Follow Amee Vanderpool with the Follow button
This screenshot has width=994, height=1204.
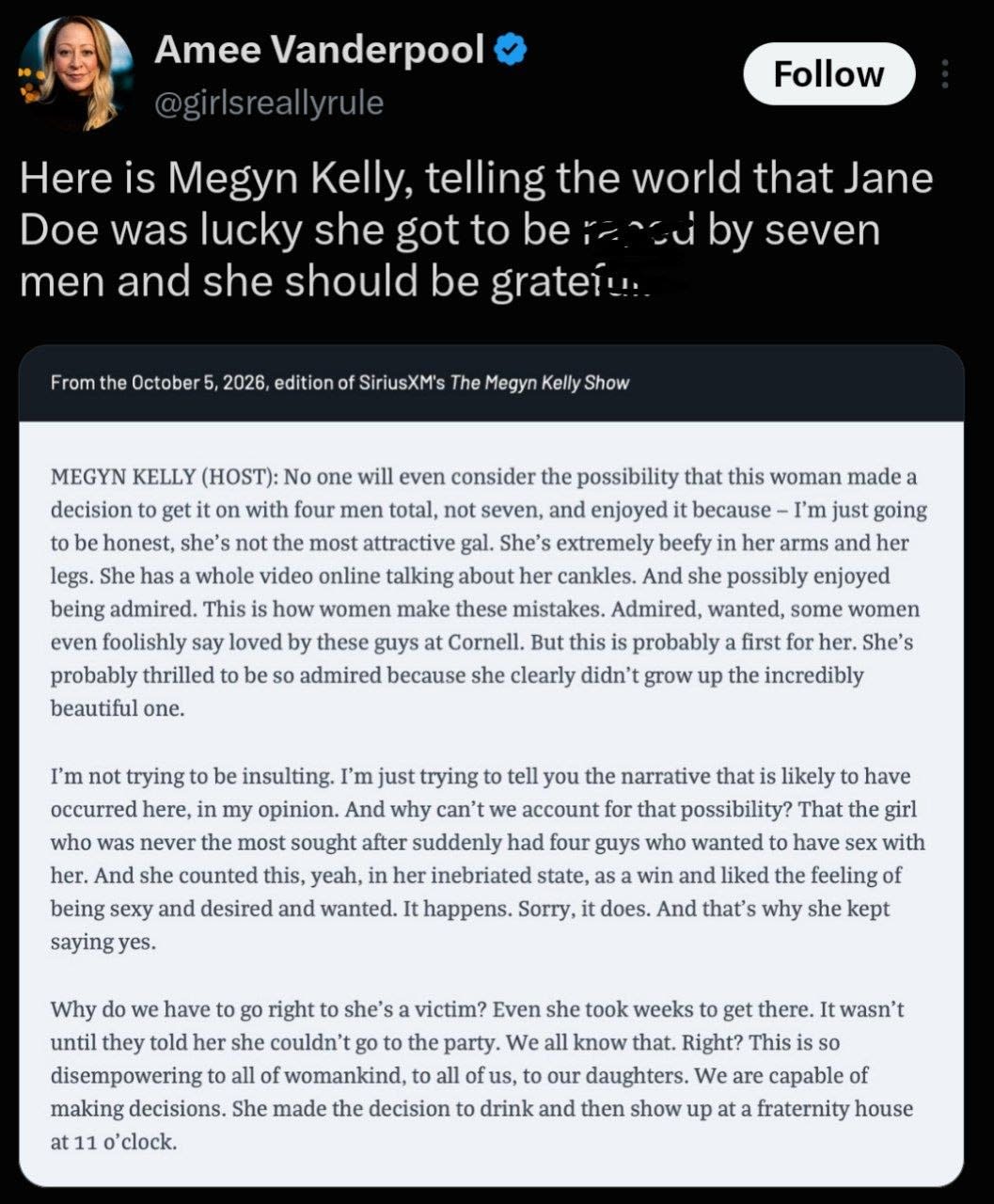pos(828,74)
